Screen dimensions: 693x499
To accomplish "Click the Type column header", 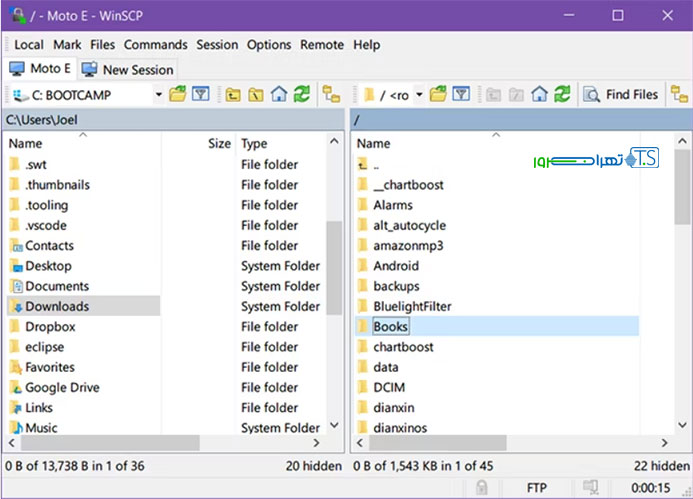I will click(255, 144).
